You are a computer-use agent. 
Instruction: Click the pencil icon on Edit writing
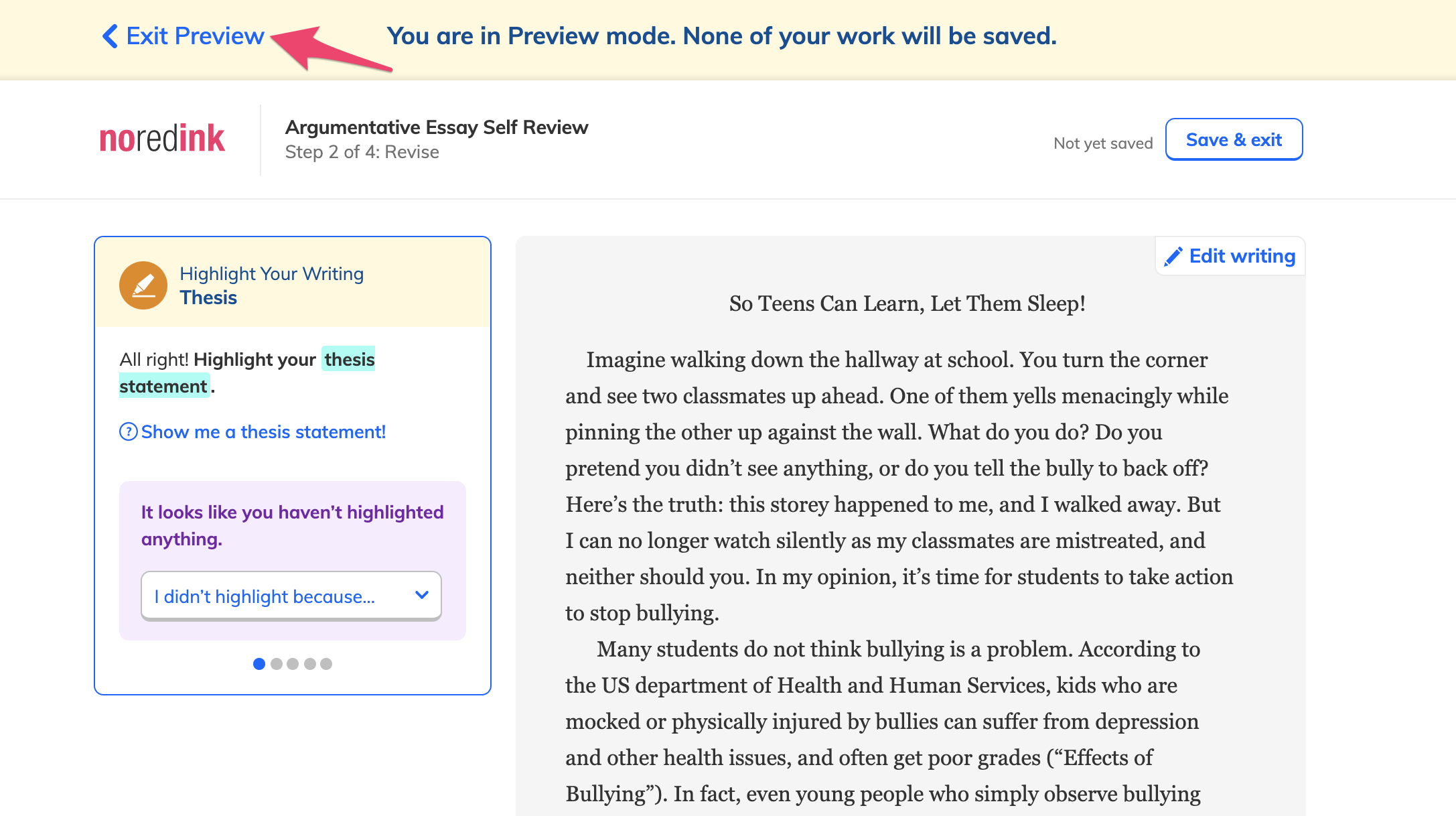point(1173,257)
